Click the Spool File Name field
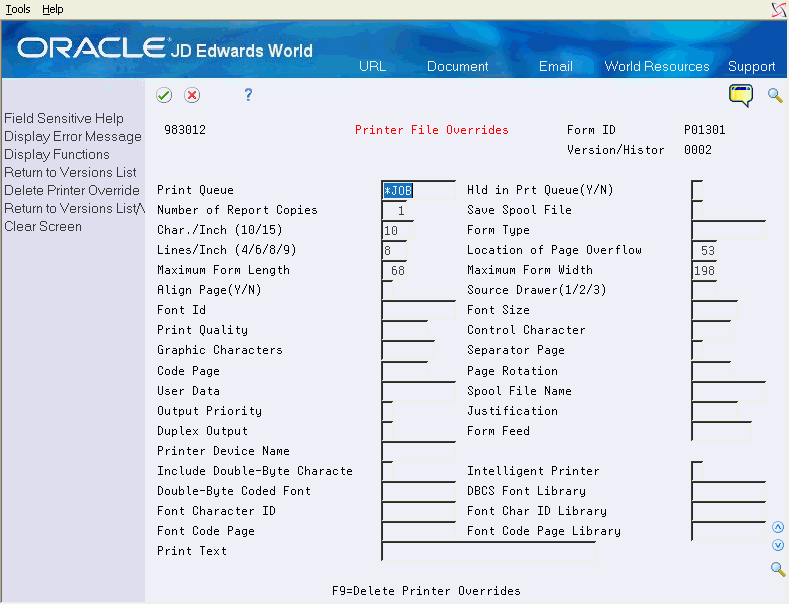This screenshot has height=604, width=789. 729,391
